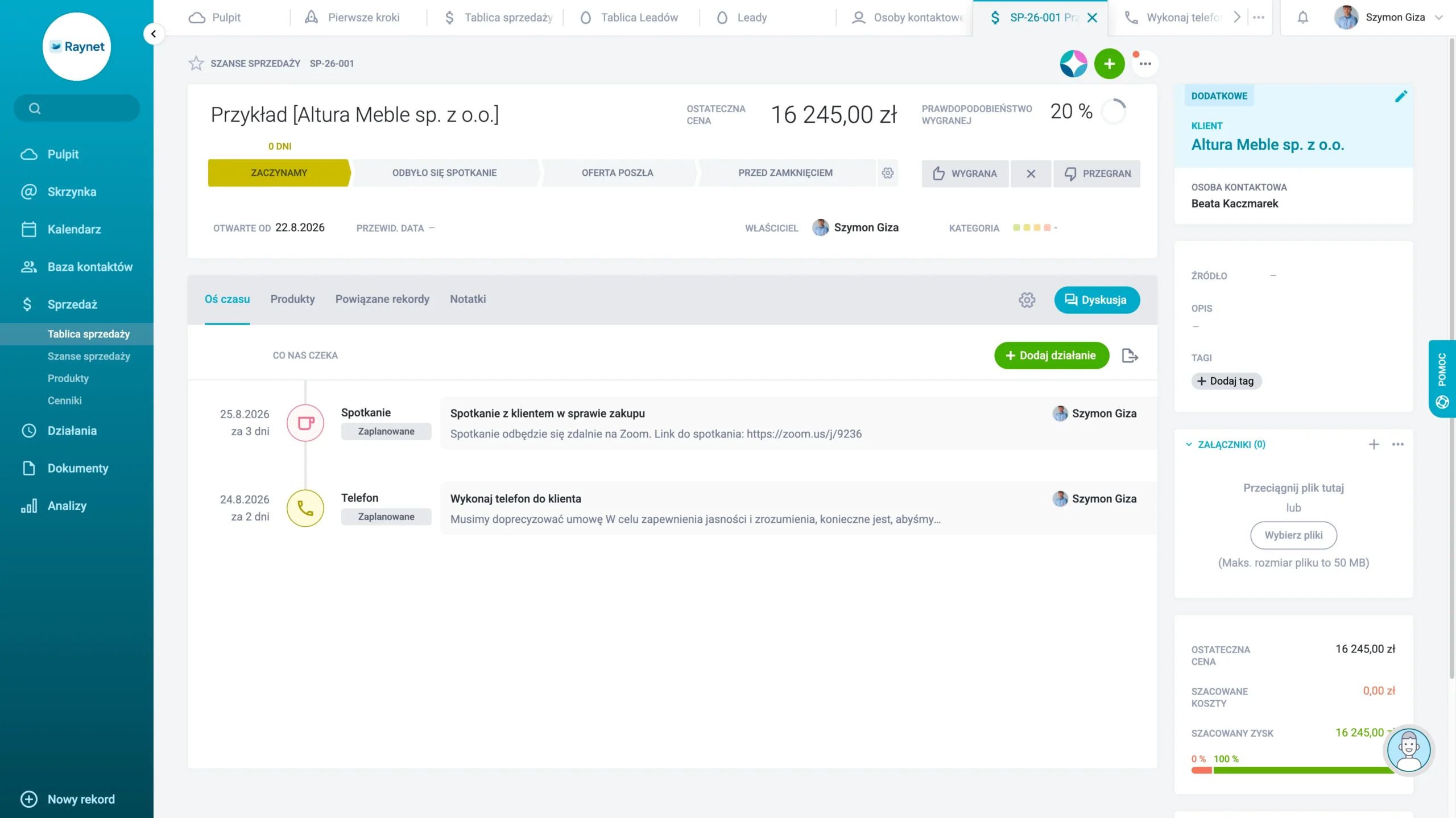Open the colorful AI assistant icon
The image size is (1456, 818).
tap(1073, 63)
